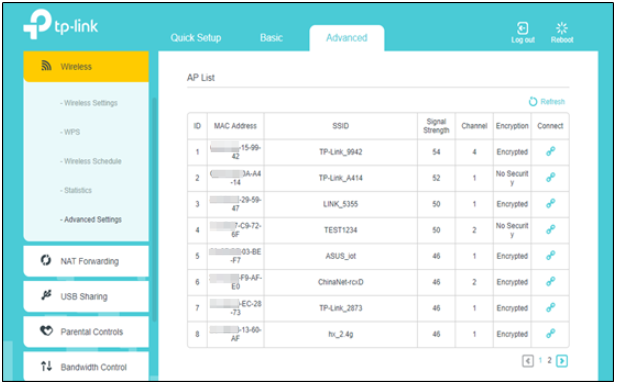The height and width of the screenshot is (385, 617).
Task: Click the Connect column header
Action: 550,126
